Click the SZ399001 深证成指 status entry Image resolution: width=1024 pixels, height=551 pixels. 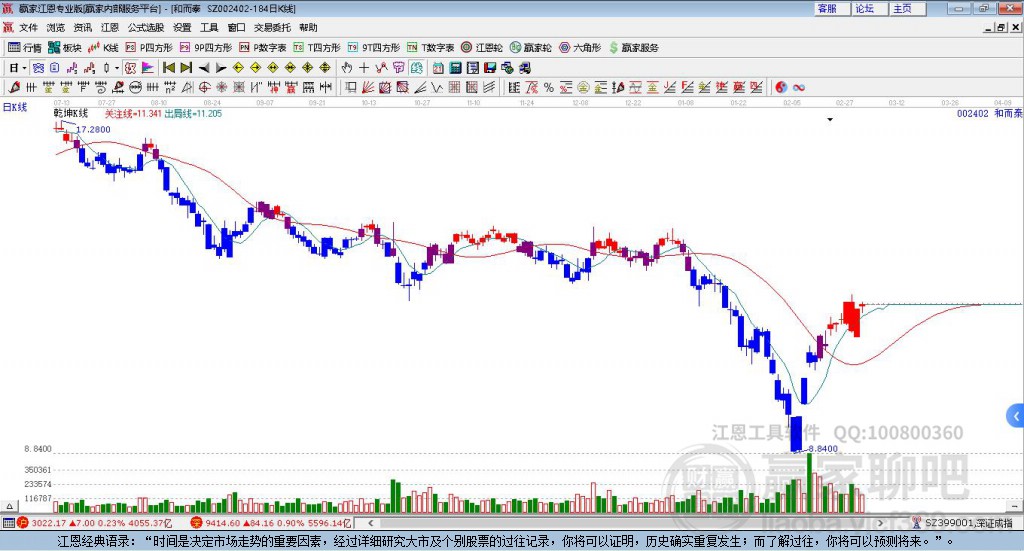(967, 522)
